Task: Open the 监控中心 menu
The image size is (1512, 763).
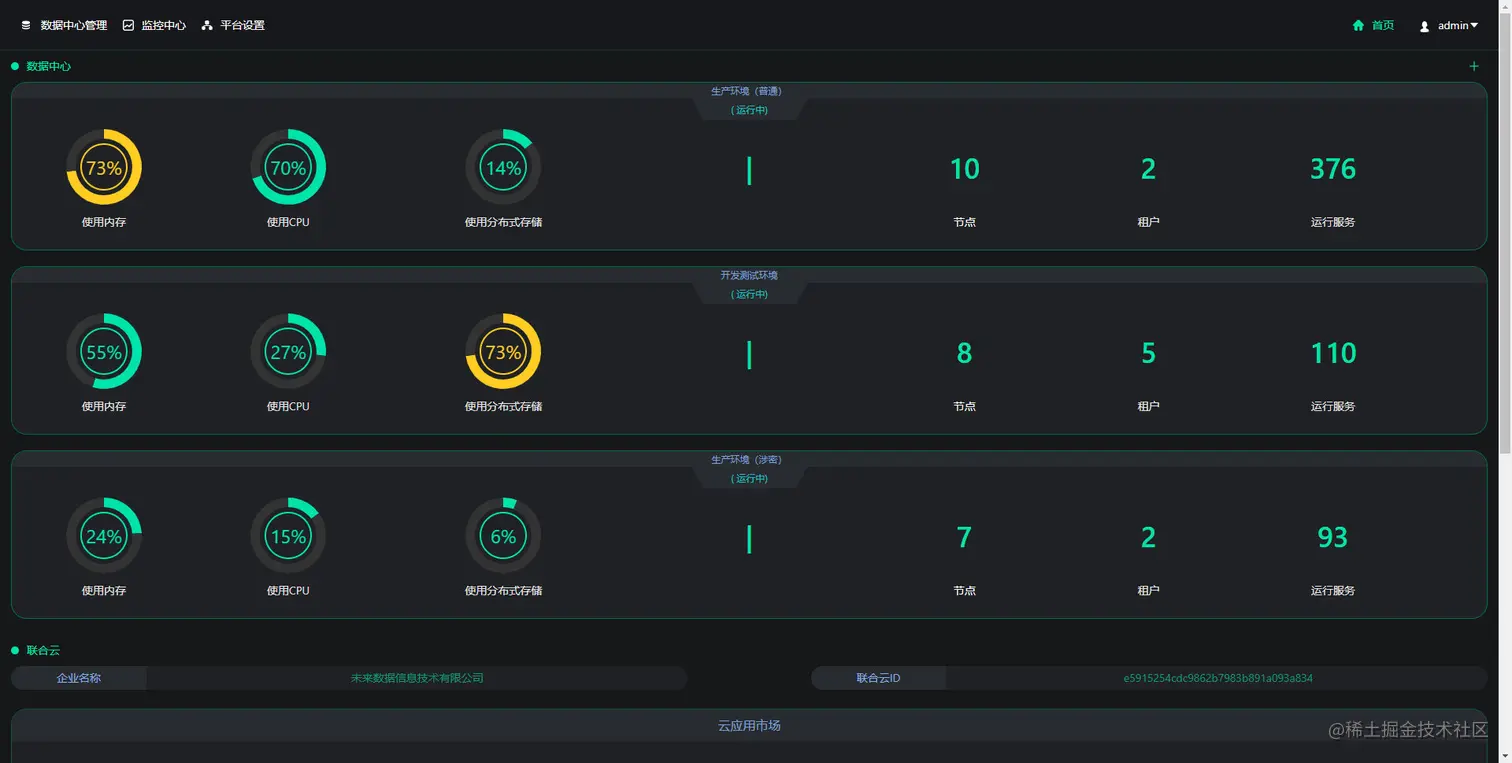Action: click(x=163, y=25)
